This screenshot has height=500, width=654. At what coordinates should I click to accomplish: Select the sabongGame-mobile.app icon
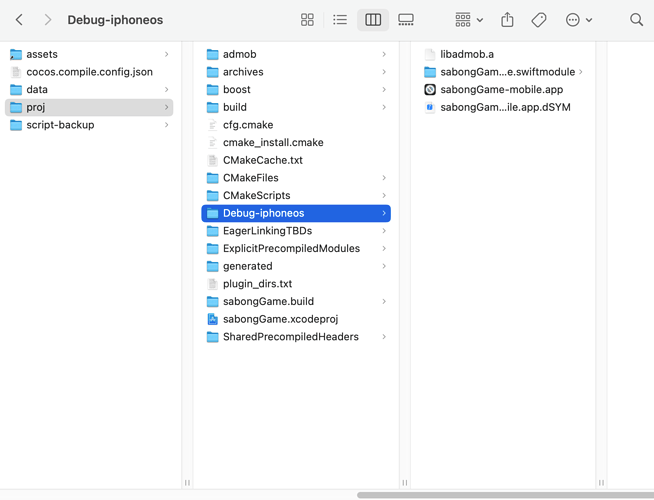(x=430, y=90)
